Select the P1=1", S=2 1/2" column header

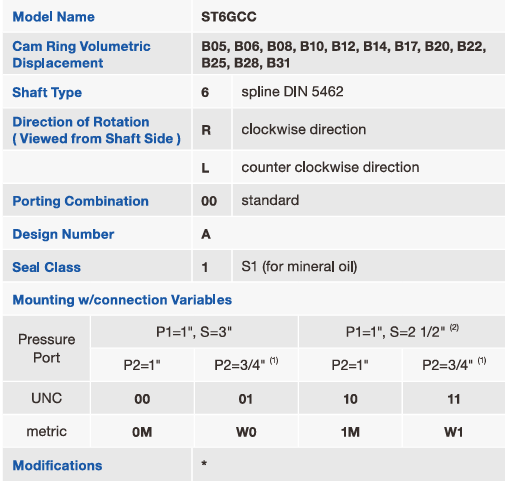point(402,332)
